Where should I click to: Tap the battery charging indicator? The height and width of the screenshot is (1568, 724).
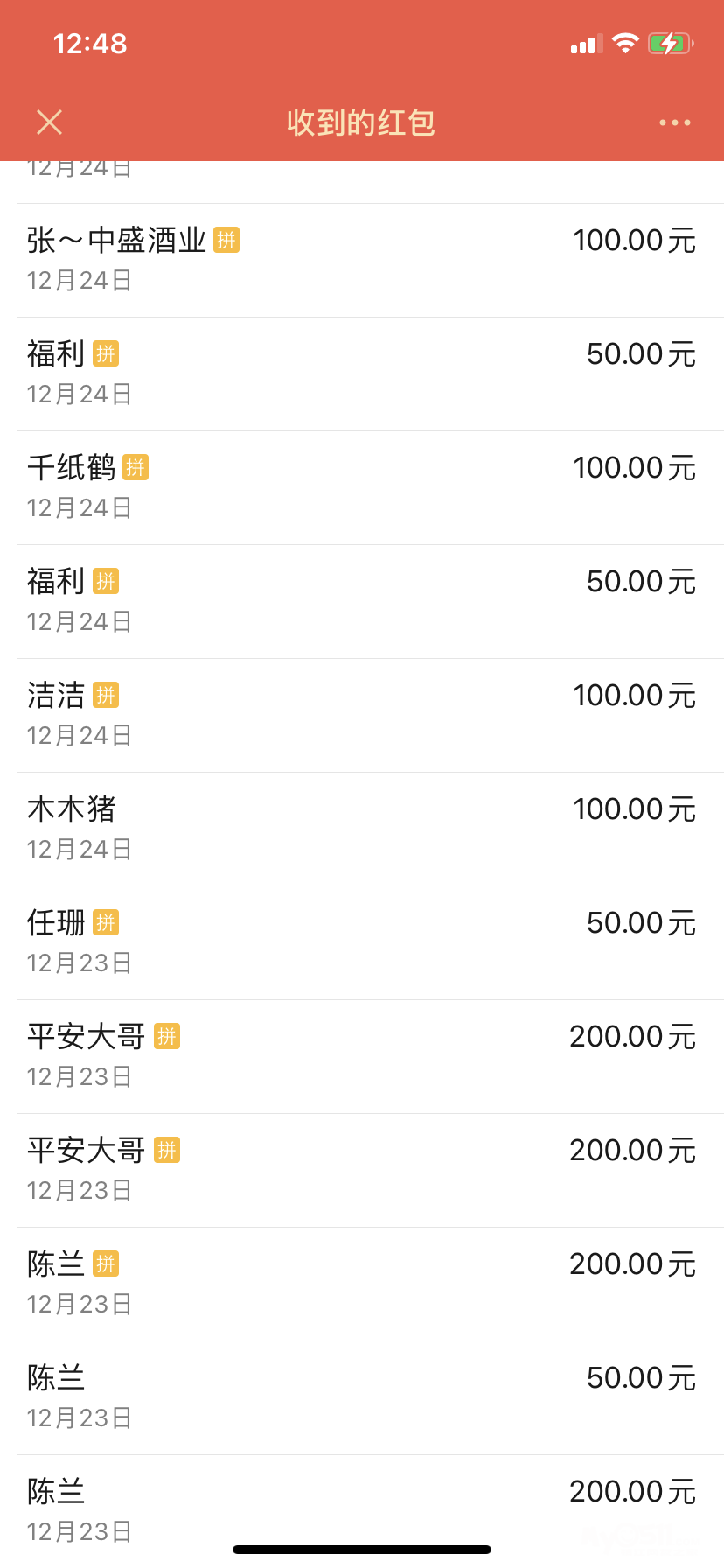(x=671, y=43)
